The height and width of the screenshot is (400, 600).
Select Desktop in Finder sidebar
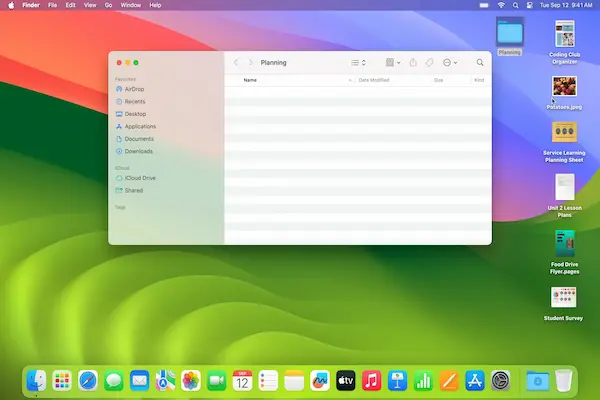(x=131, y=114)
